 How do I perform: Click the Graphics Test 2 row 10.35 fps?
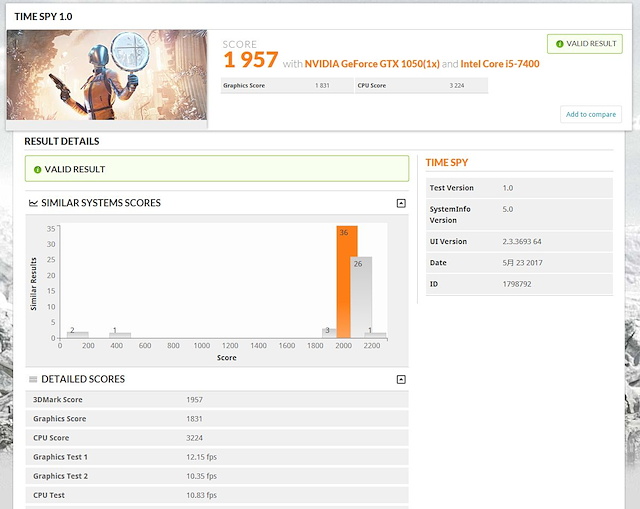click(217, 476)
